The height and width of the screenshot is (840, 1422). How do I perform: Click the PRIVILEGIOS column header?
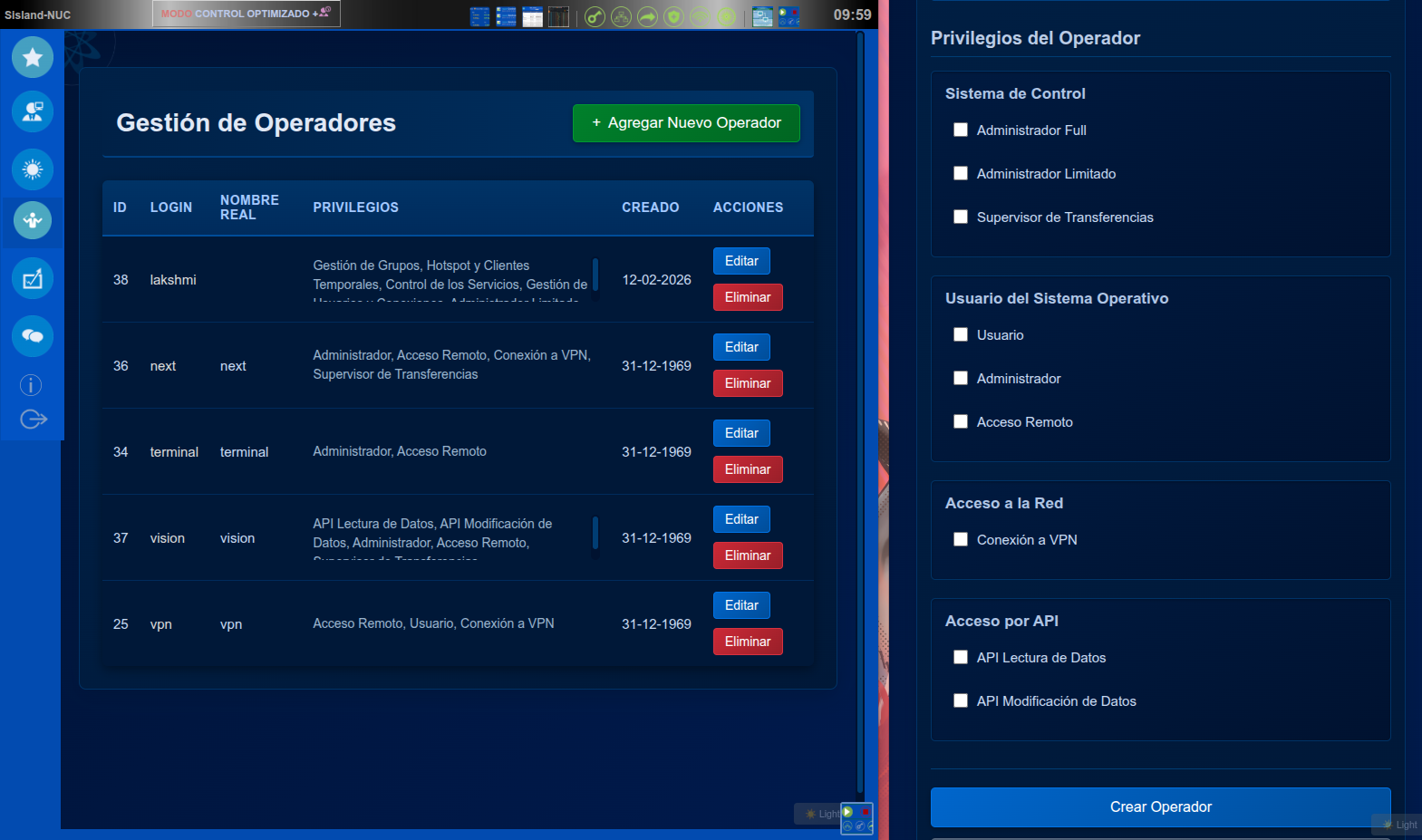355,208
